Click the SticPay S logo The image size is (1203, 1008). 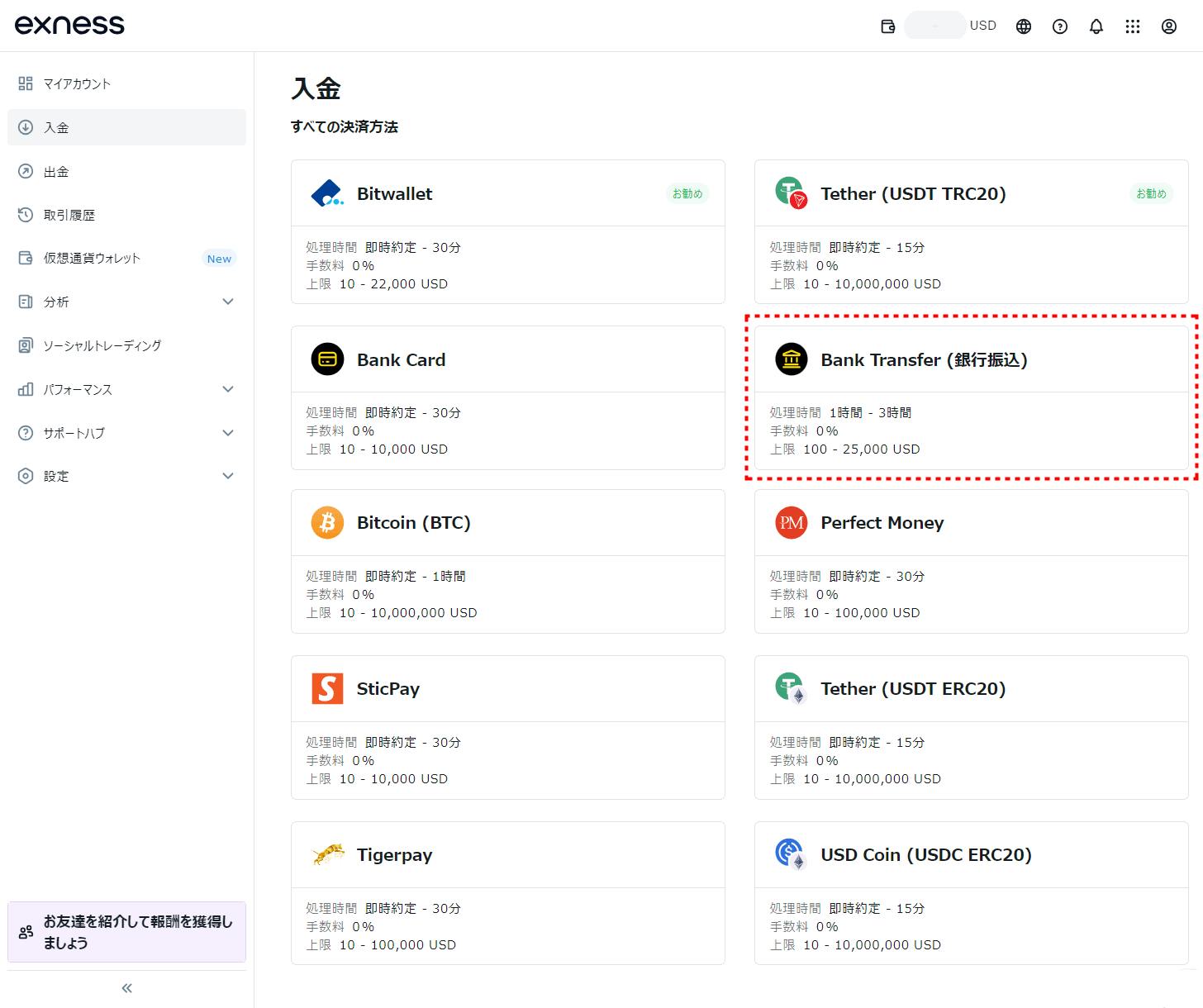tap(327, 688)
